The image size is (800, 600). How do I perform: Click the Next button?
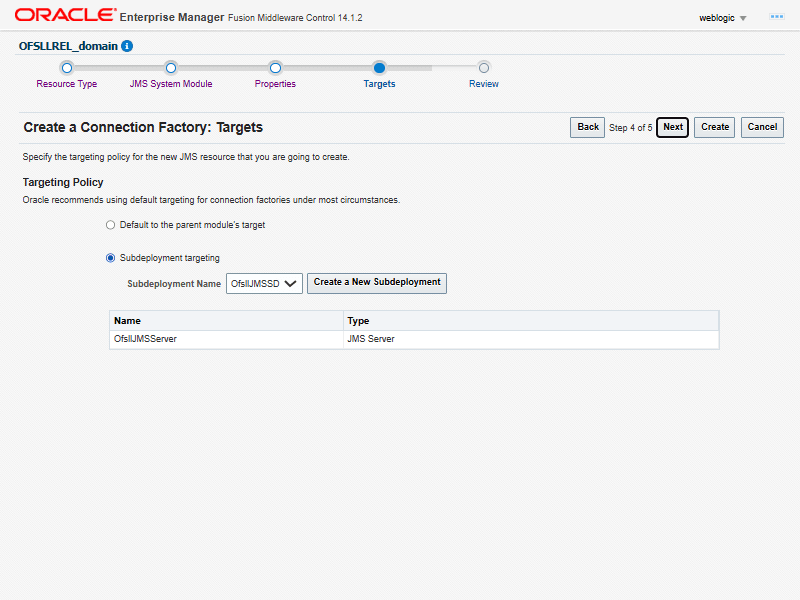[x=672, y=127]
